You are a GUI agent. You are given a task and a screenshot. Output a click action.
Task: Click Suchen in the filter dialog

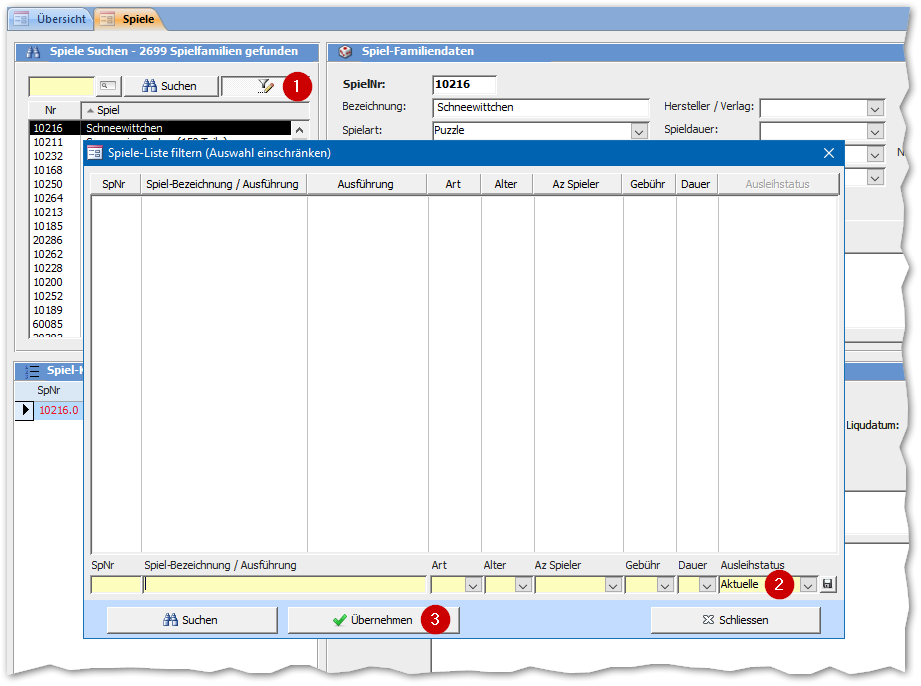tap(191, 620)
